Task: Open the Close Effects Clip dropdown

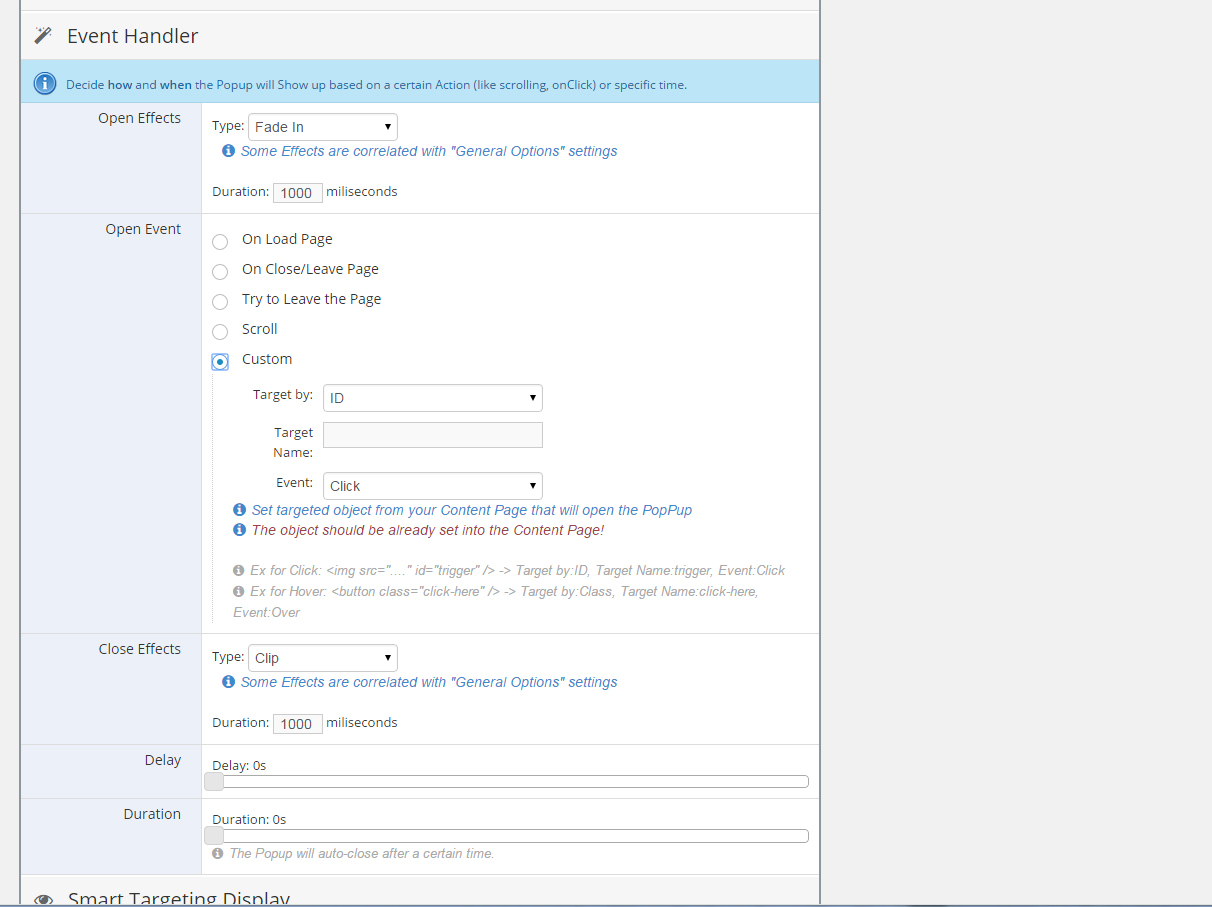Action: point(322,658)
